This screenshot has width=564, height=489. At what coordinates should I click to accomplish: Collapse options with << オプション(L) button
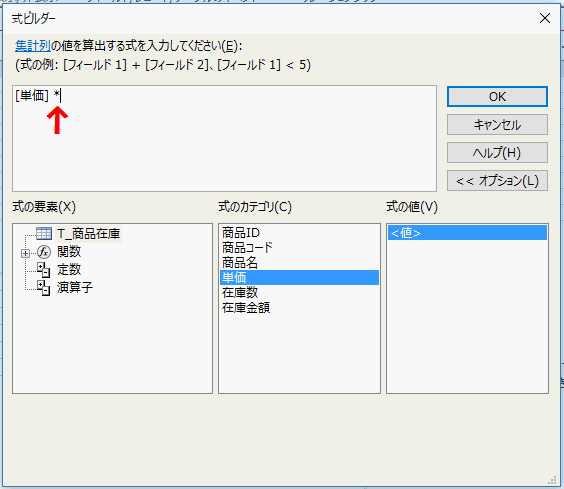tap(497, 181)
